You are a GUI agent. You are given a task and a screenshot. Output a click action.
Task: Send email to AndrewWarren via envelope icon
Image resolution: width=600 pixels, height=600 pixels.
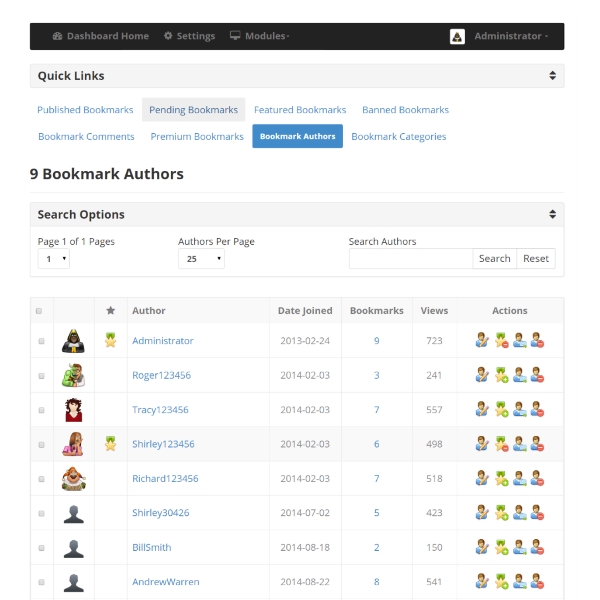519,581
